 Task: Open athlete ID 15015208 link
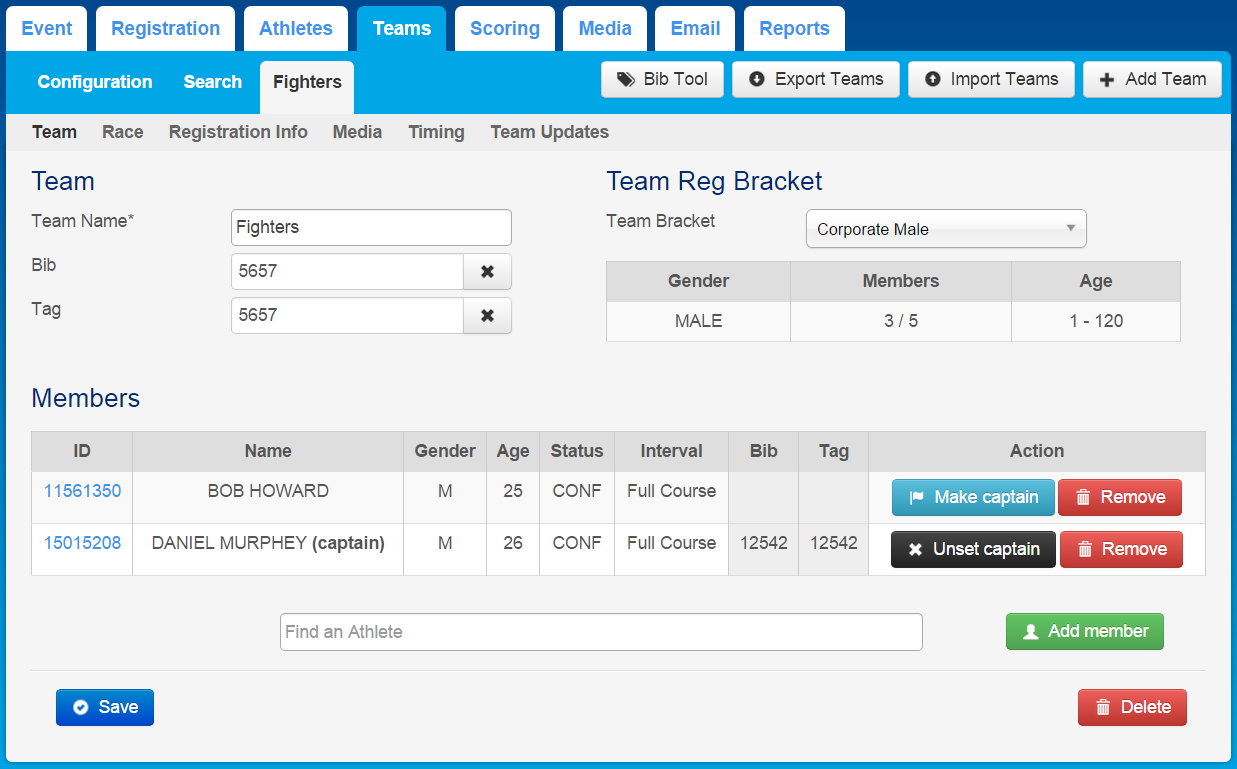[82, 543]
